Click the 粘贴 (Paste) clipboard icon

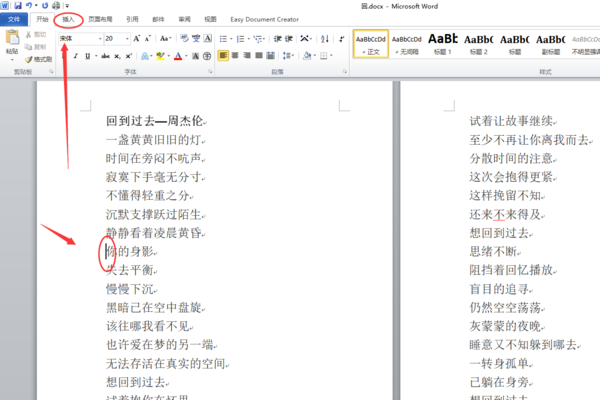(12, 37)
